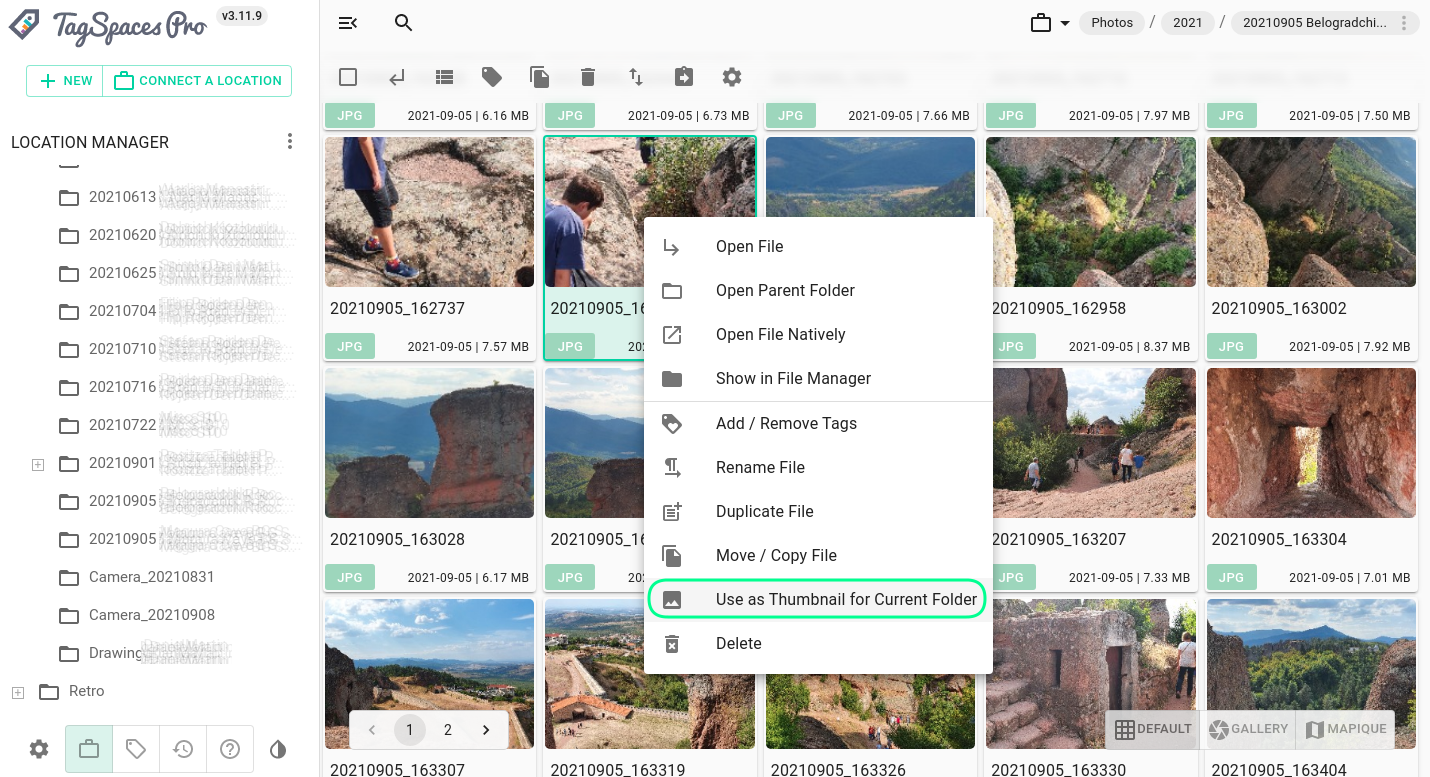Toggle the dark theme half-circle switch
This screenshot has height=777, width=1430.
pyautogui.click(x=278, y=748)
